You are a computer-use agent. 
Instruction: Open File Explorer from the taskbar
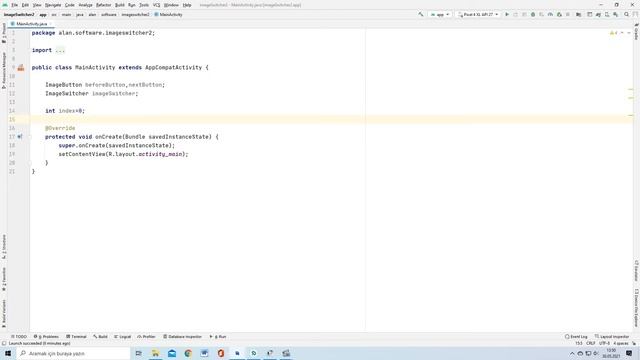[156, 353]
